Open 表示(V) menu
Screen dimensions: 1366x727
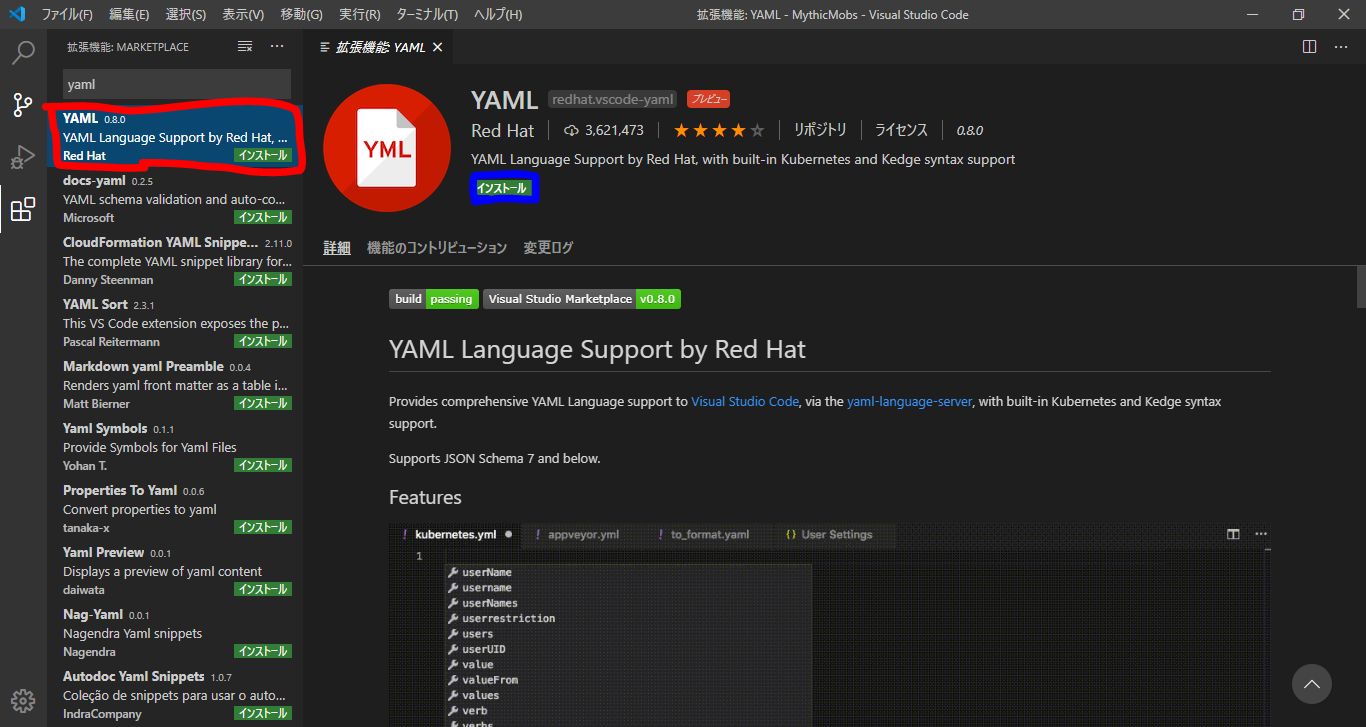[243, 15]
